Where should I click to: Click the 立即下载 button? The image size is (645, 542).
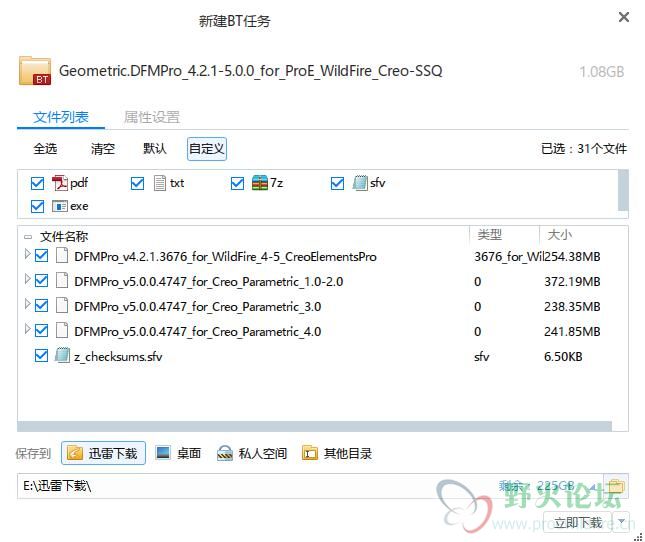pos(578,522)
